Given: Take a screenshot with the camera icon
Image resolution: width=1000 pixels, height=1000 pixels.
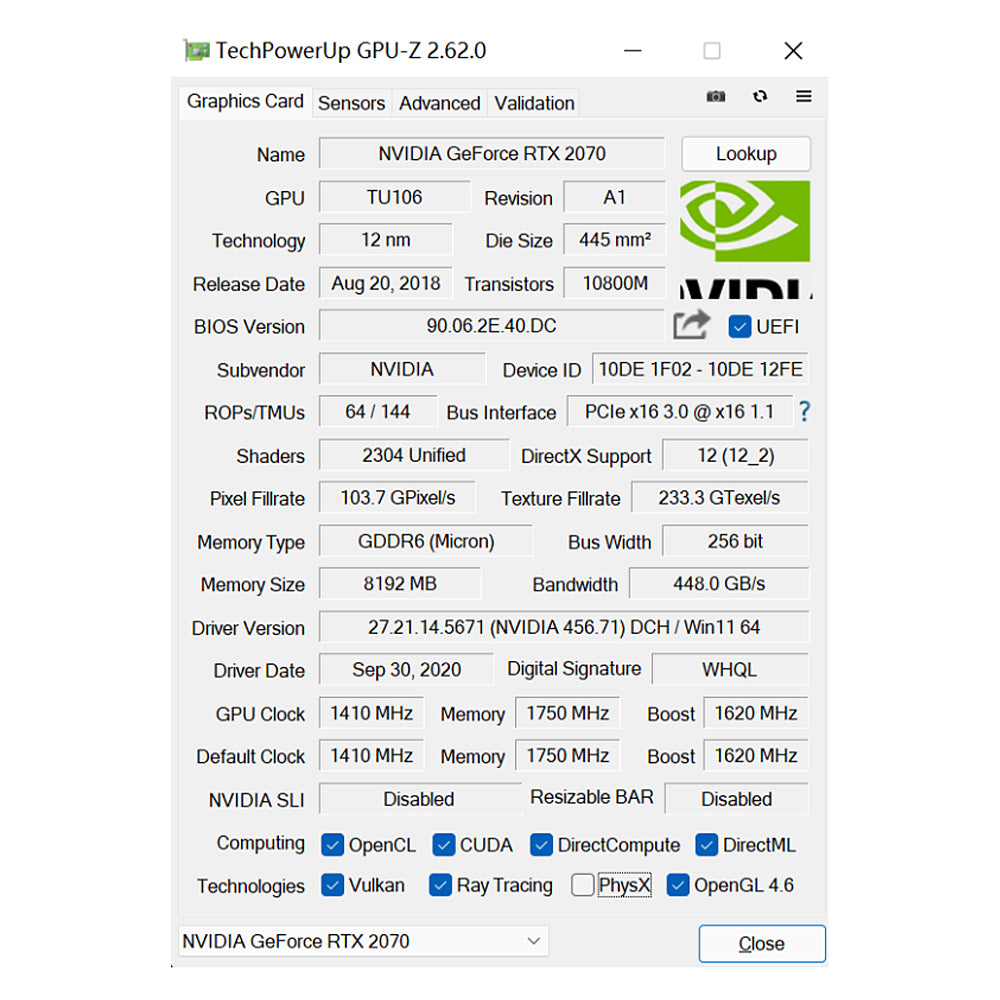Looking at the screenshot, I should [716, 96].
